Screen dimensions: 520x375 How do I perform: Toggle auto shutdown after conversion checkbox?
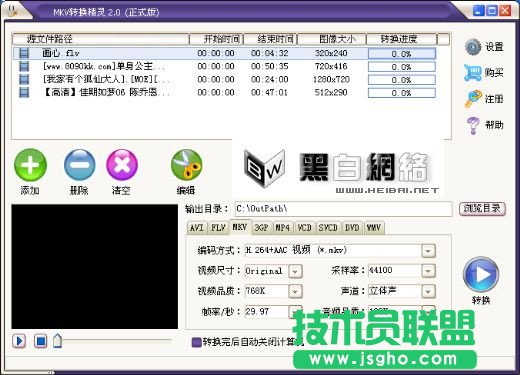pos(196,342)
